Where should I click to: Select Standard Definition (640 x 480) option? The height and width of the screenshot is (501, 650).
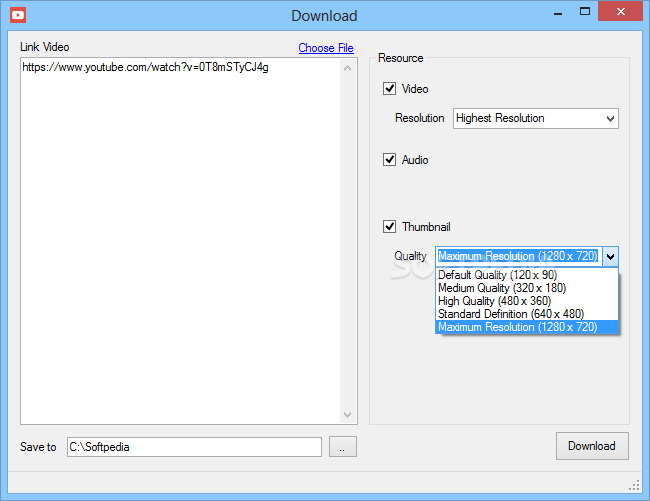point(526,314)
